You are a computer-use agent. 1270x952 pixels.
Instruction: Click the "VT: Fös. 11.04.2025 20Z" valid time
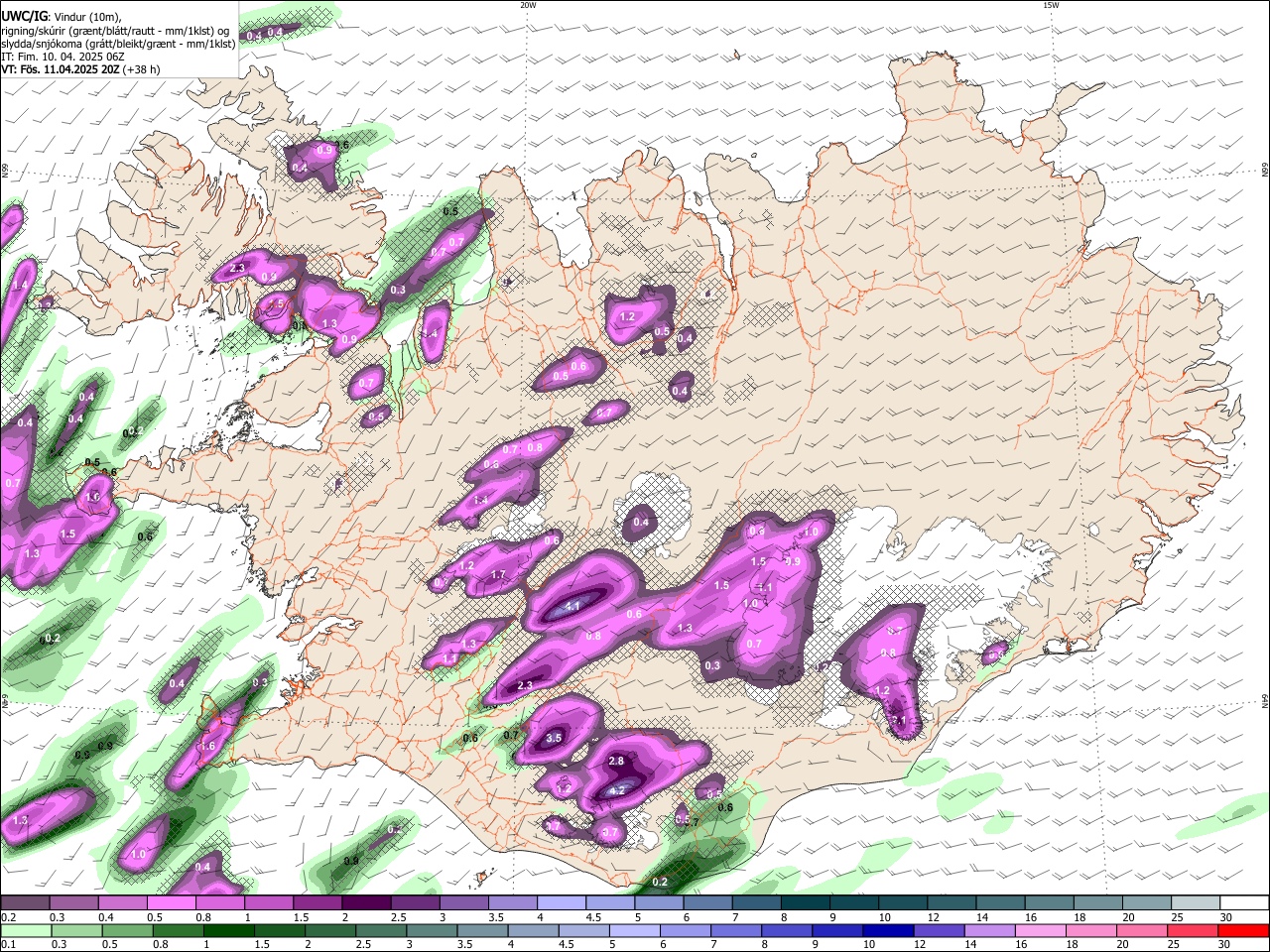point(61,69)
